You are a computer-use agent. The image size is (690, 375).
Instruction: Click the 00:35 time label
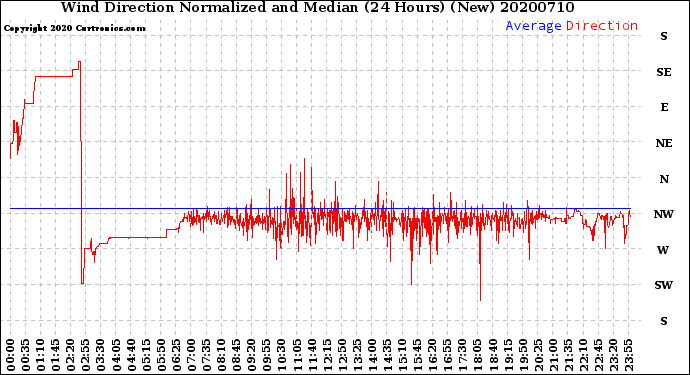26,355
